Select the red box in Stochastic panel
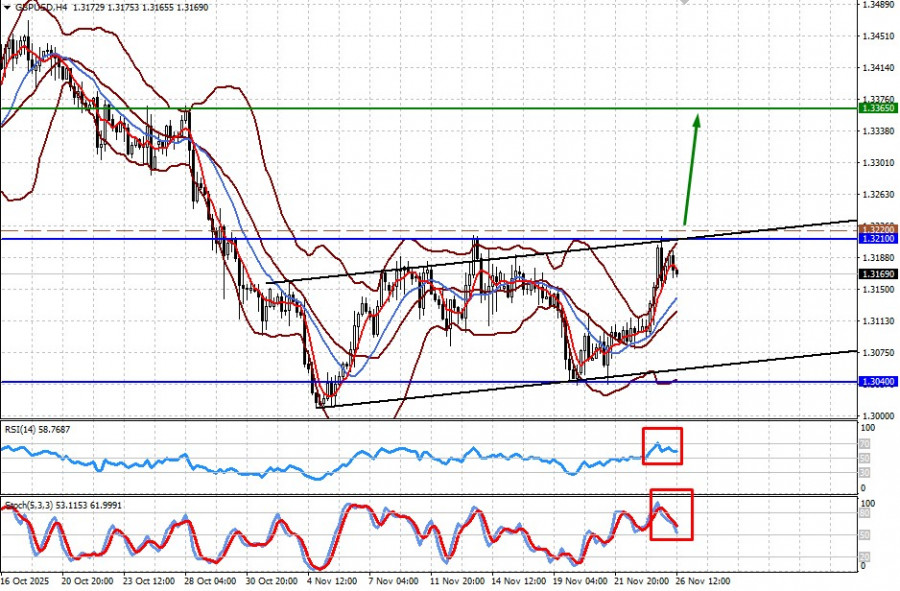Image resolution: width=900 pixels, height=591 pixels. pyautogui.click(x=672, y=515)
